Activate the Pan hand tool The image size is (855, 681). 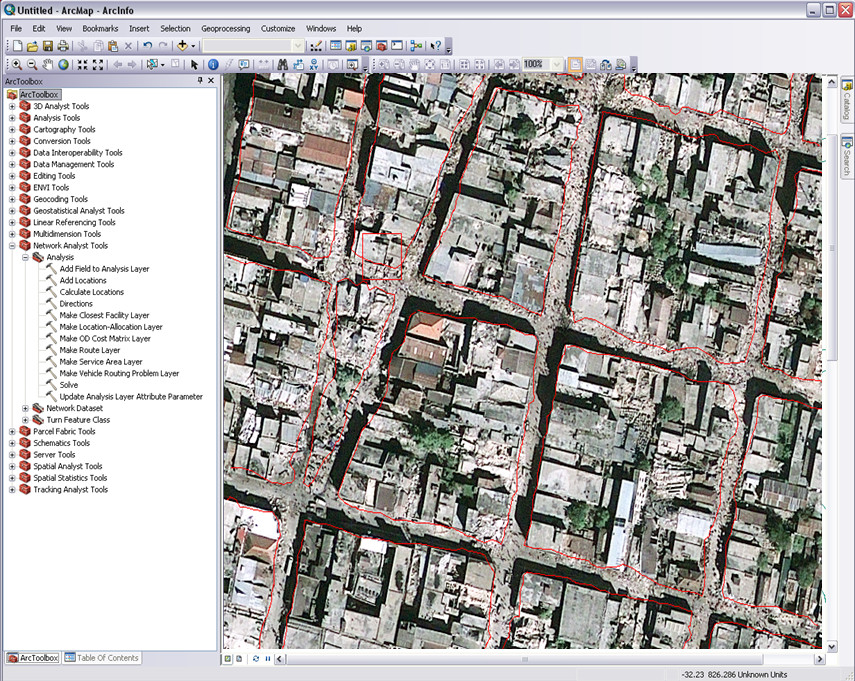click(x=47, y=64)
